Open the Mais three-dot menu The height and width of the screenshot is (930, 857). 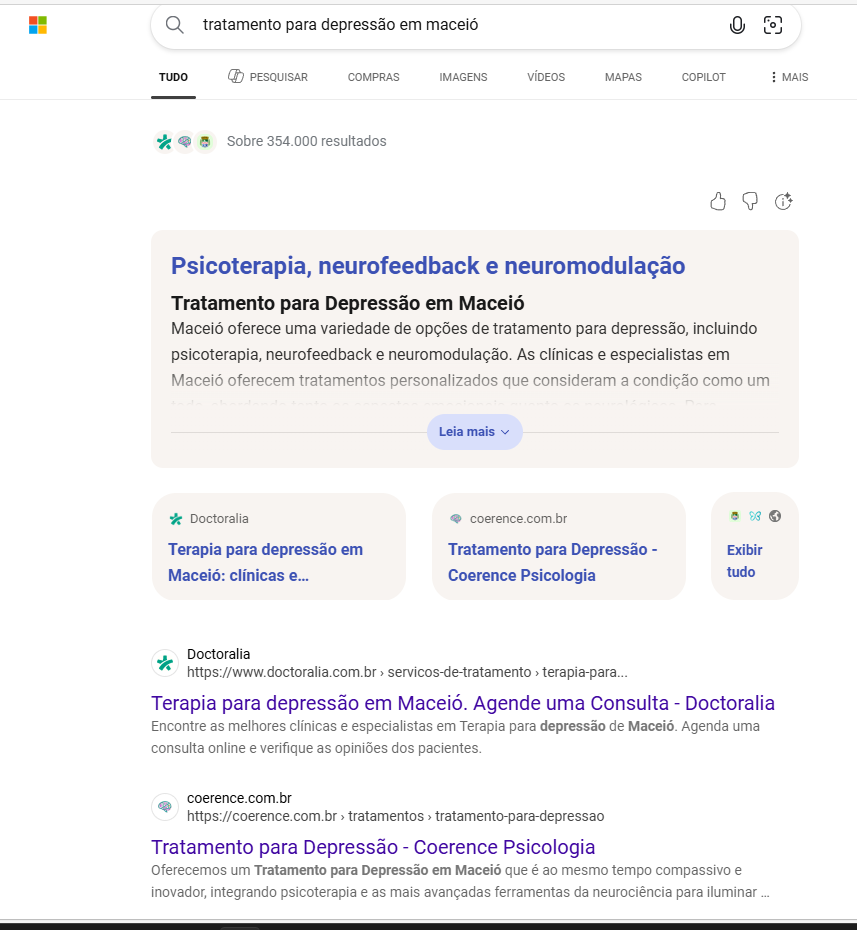(789, 77)
